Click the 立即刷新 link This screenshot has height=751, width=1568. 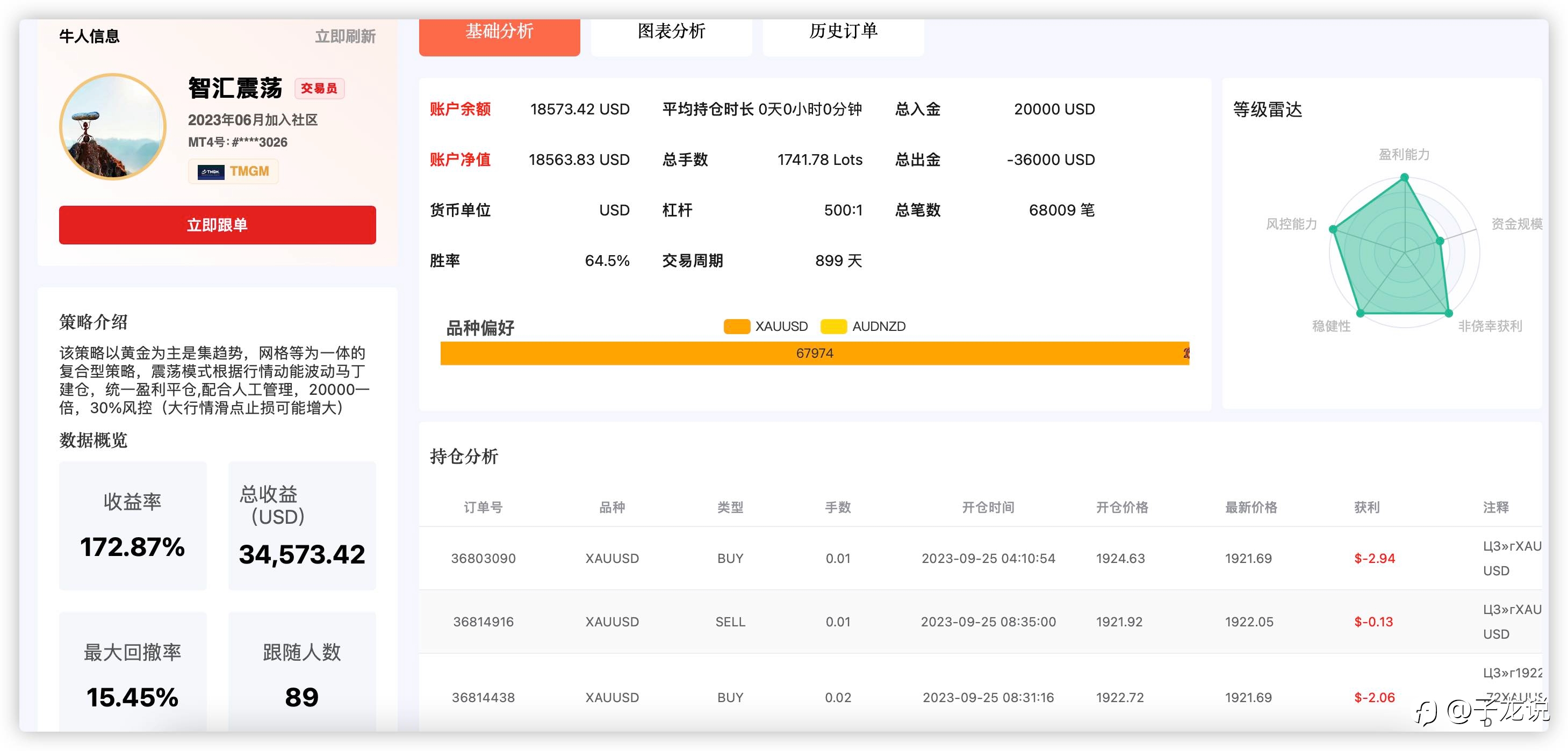[x=345, y=37]
